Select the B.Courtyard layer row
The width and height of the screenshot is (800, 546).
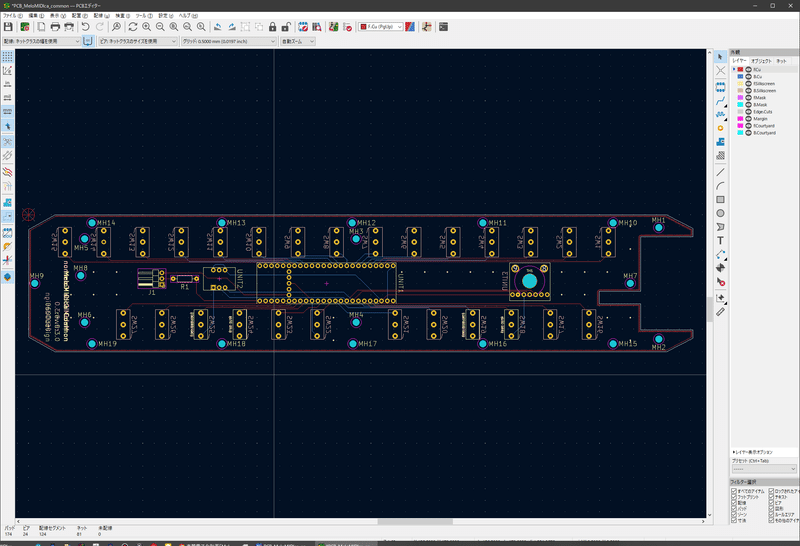(764, 133)
